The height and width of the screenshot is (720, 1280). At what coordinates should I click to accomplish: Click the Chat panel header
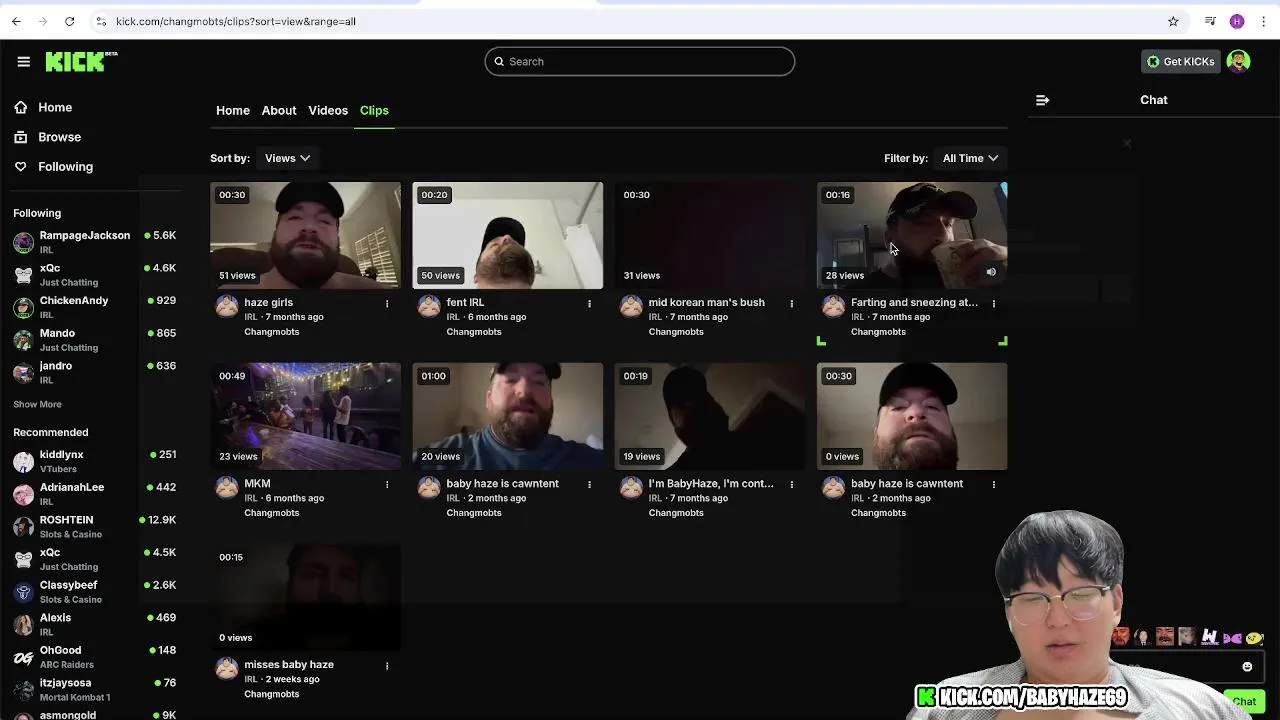pyautogui.click(x=1153, y=100)
